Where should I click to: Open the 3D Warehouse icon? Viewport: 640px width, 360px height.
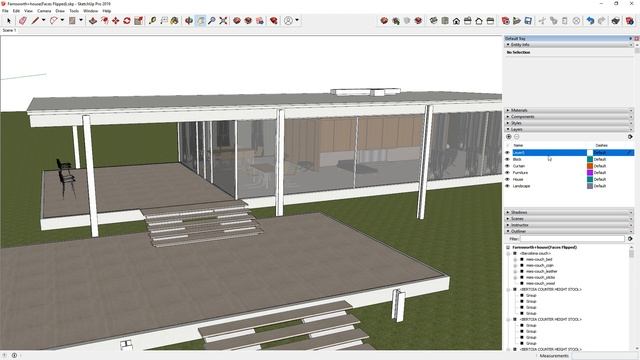pos(237,20)
